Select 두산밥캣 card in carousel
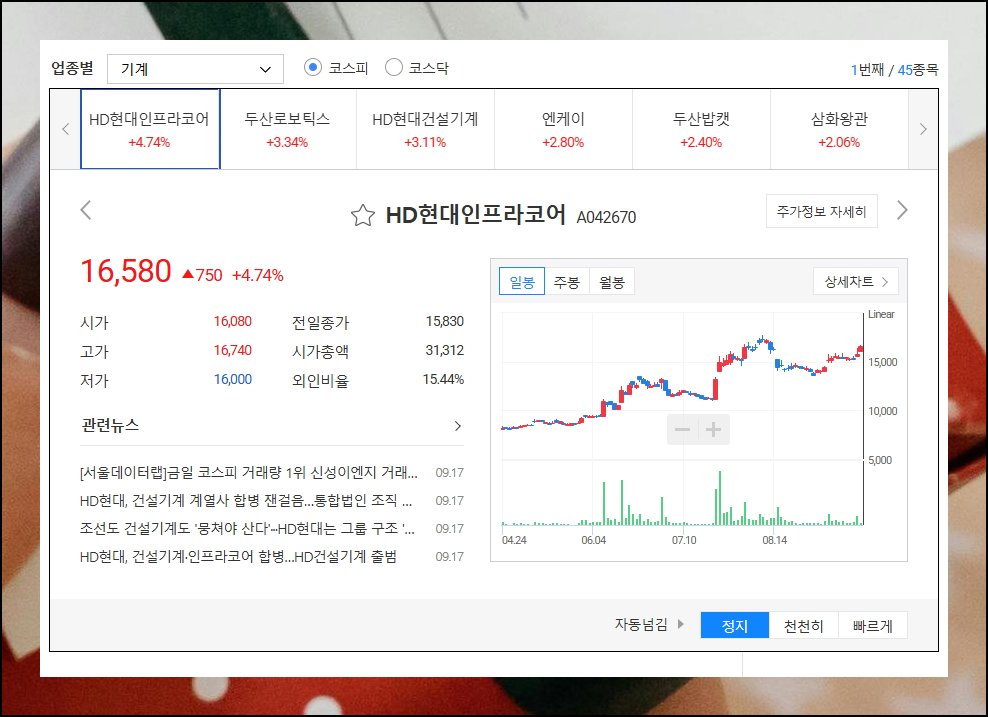 (x=701, y=129)
